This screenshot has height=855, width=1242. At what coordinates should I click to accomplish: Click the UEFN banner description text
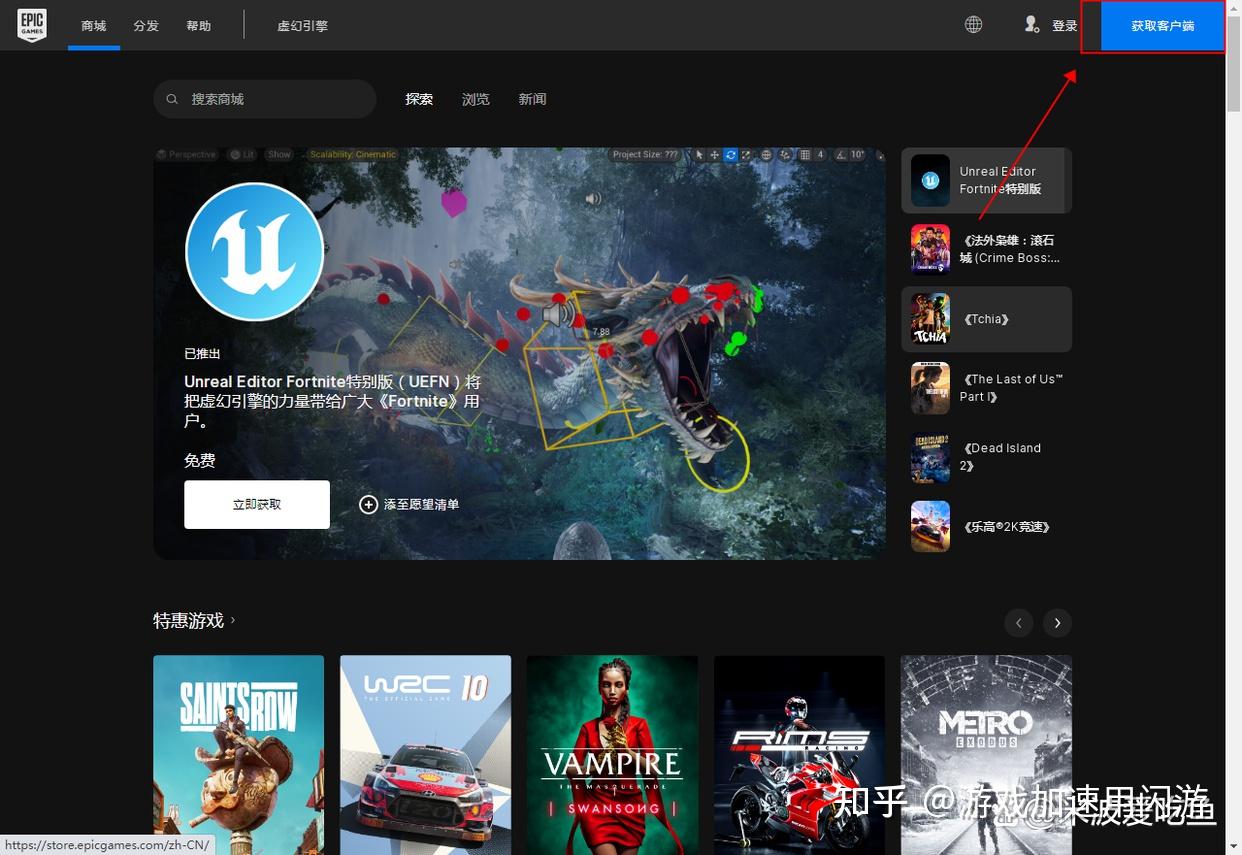tap(333, 401)
